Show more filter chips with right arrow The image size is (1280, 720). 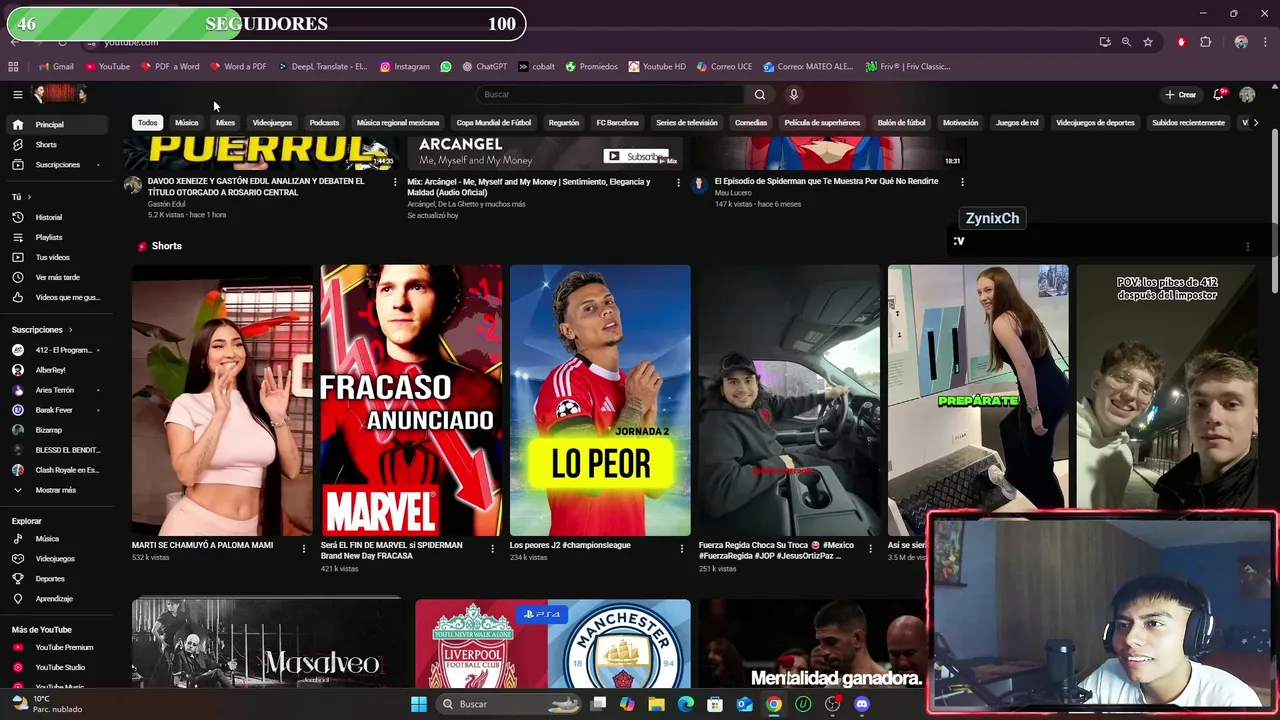[1256, 123]
